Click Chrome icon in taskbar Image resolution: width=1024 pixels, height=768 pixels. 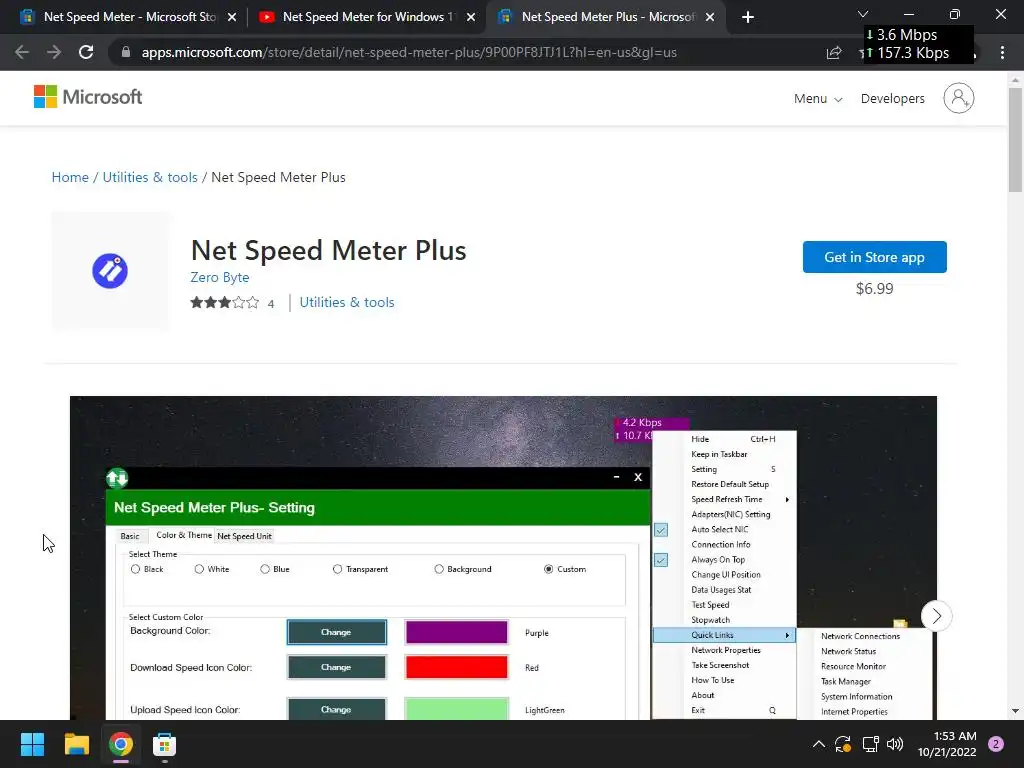click(x=121, y=744)
